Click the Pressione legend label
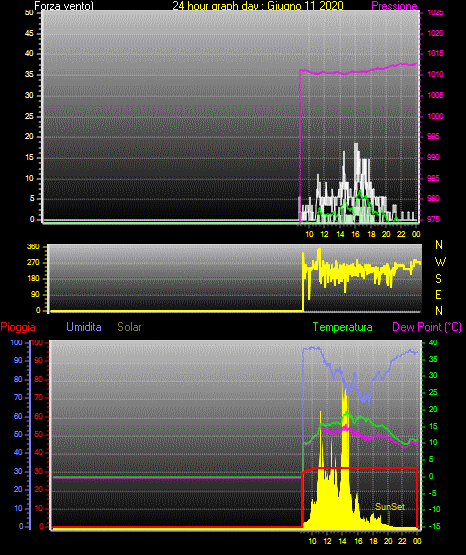Screen dimensions: 466x555 pyautogui.click(x=394, y=6)
